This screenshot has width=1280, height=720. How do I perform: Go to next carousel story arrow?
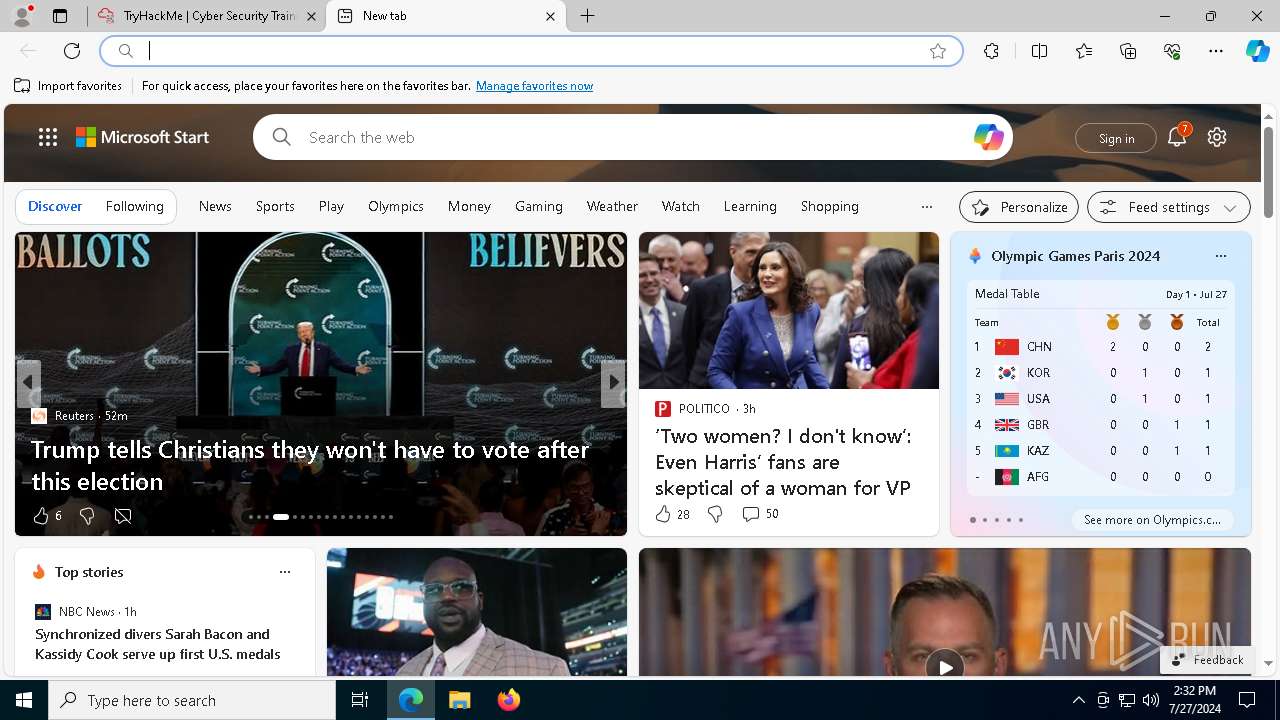(x=613, y=383)
